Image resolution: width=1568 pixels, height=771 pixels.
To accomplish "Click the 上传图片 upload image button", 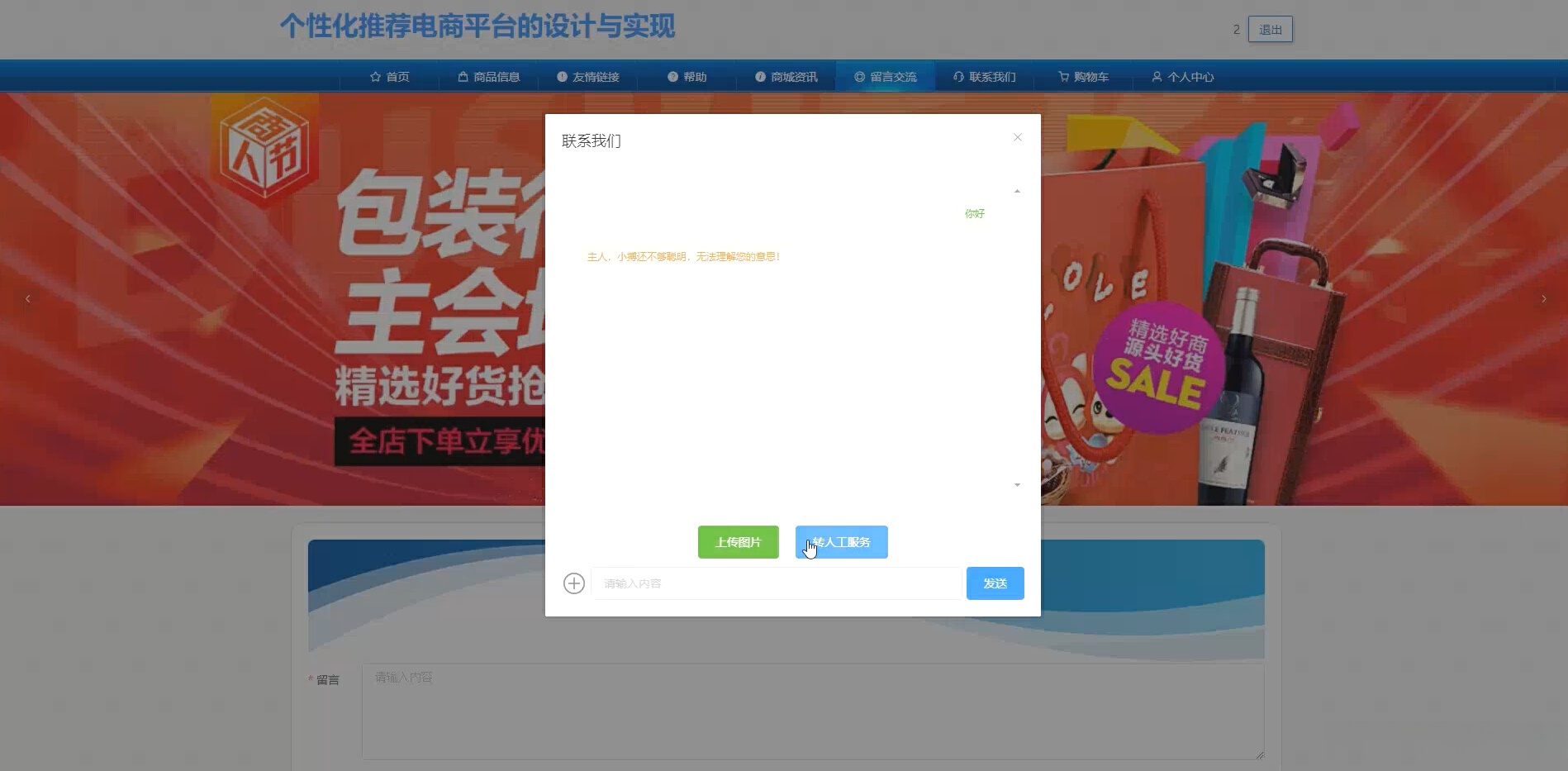I will click(x=738, y=542).
